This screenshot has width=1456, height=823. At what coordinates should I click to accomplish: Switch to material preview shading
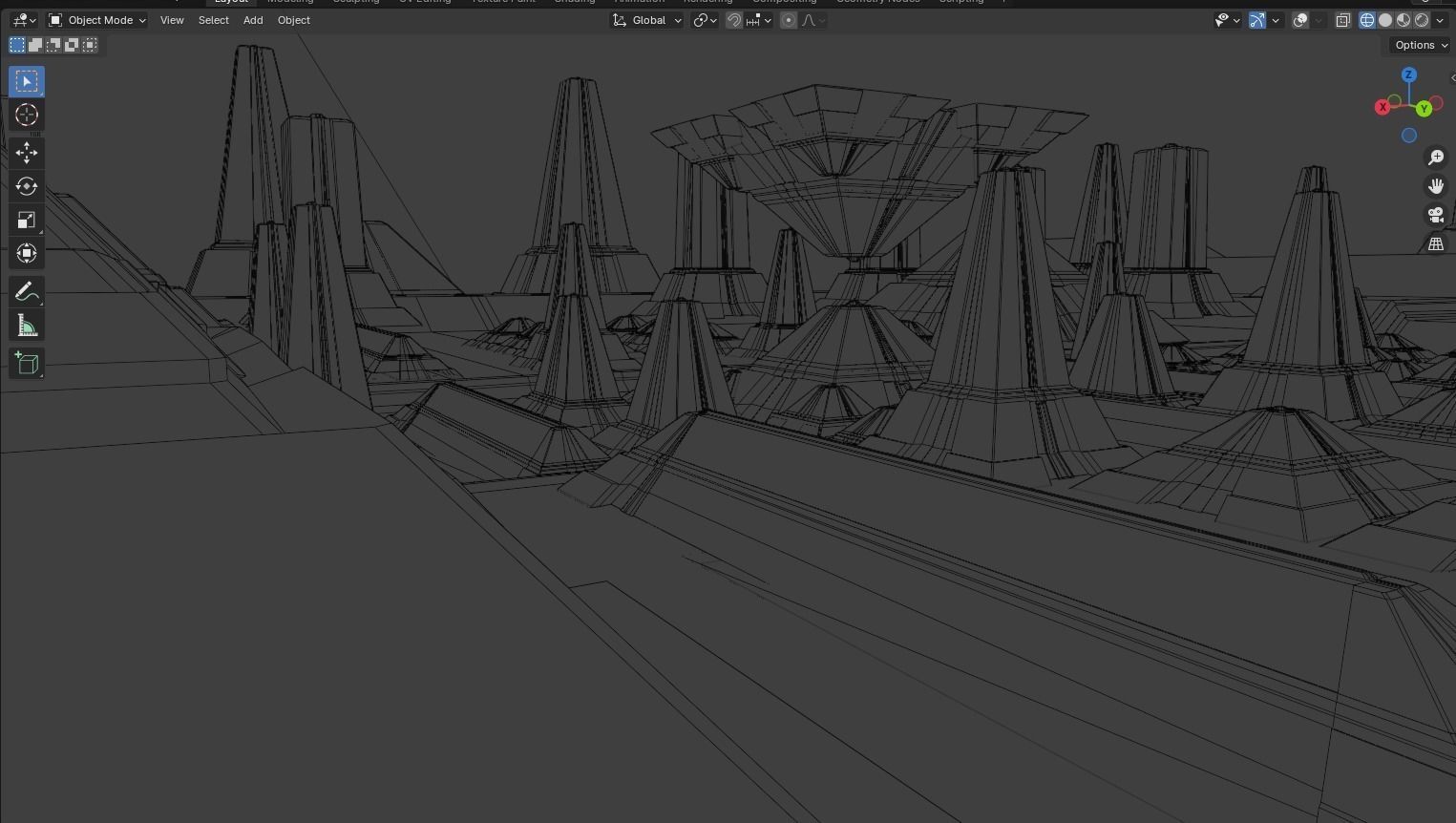coord(1403,20)
